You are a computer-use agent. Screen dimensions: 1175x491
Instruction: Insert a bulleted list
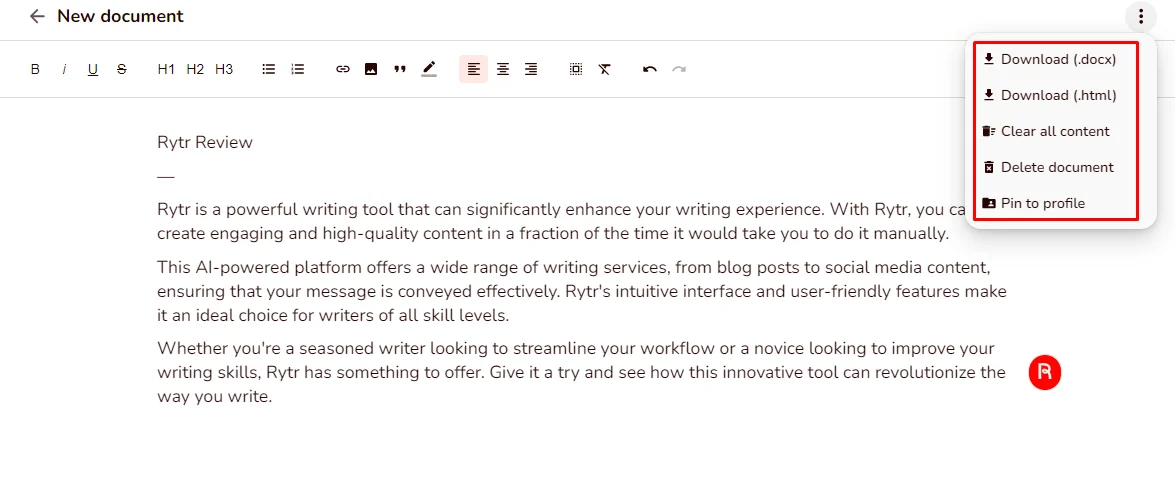269,69
